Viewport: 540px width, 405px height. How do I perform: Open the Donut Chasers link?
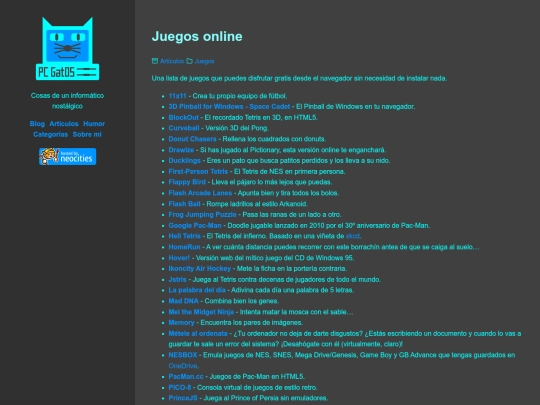point(193,139)
